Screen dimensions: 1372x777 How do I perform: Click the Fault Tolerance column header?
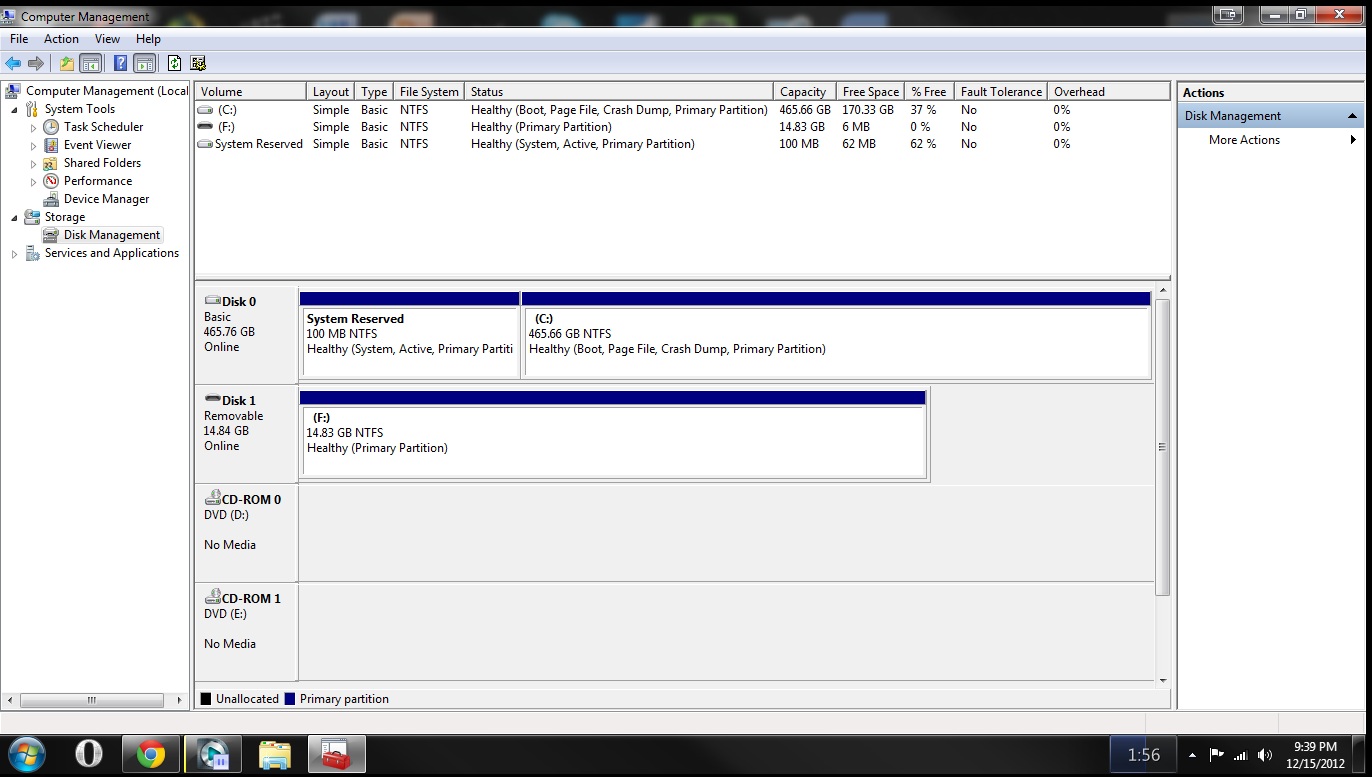pyautogui.click(x=1001, y=91)
